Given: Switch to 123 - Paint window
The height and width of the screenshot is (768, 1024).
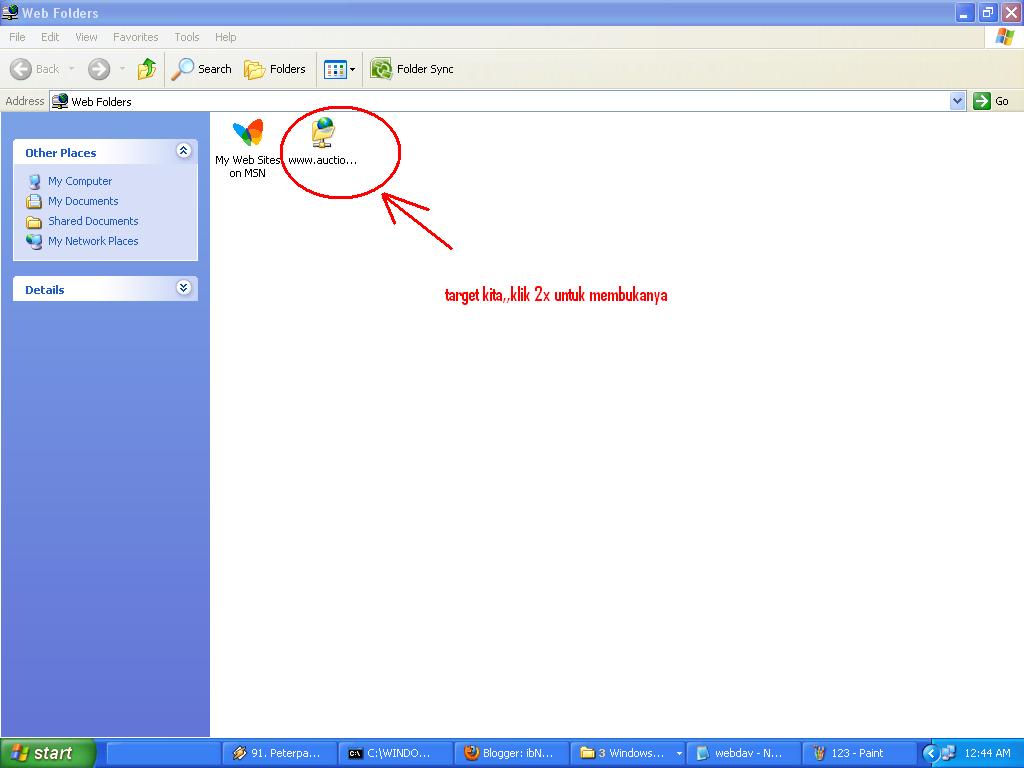Looking at the screenshot, I should pyautogui.click(x=859, y=753).
